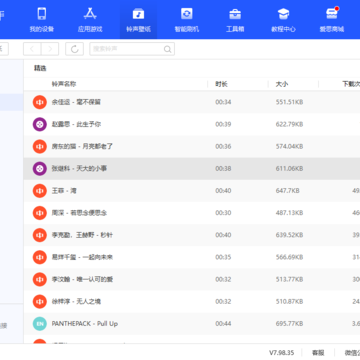
Task: Click the 695.77KB size cell
Action: (x=289, y=323)
